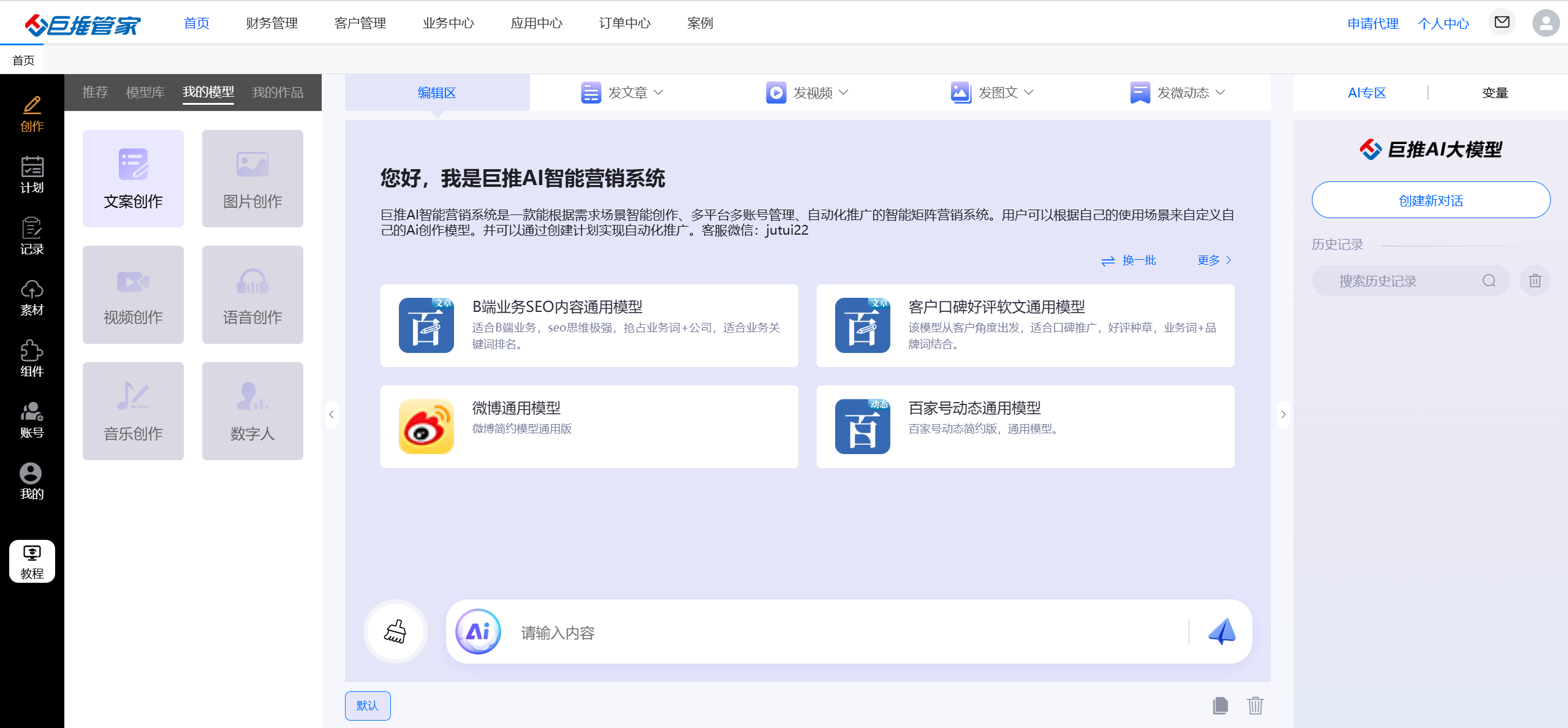Viewport: 1568px width, 728px height.
Task: Click the broom clear-conversation icon
Action: pos(395,631)
